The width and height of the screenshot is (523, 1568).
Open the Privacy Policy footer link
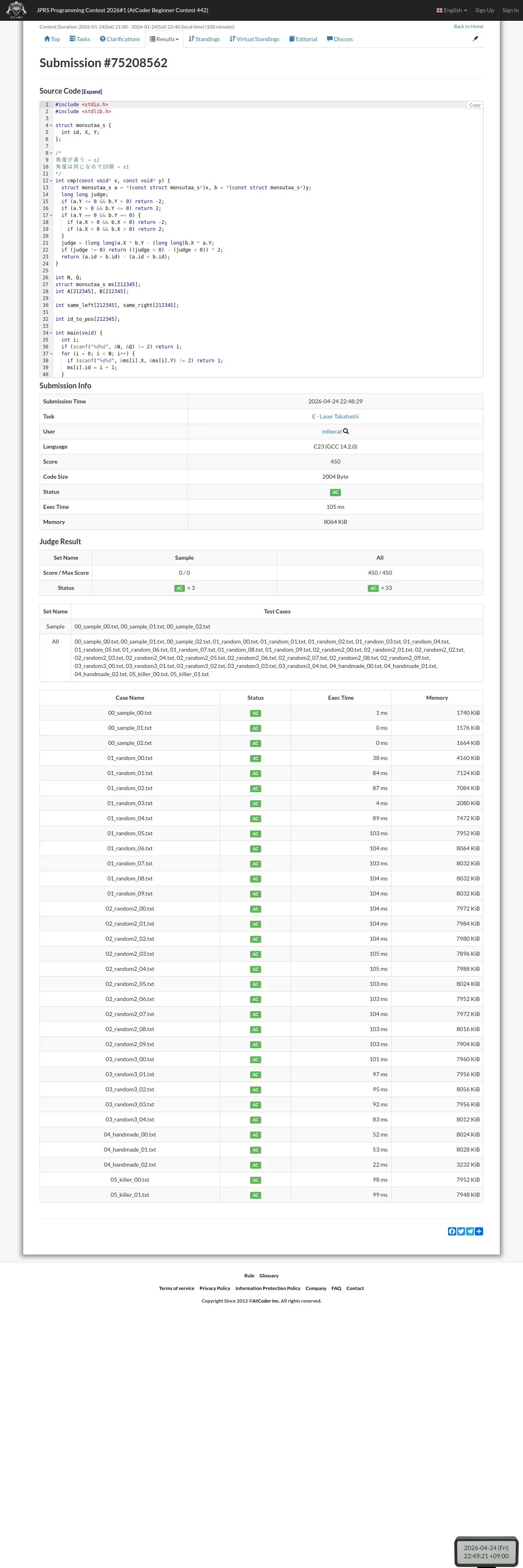pos(215,1289)
